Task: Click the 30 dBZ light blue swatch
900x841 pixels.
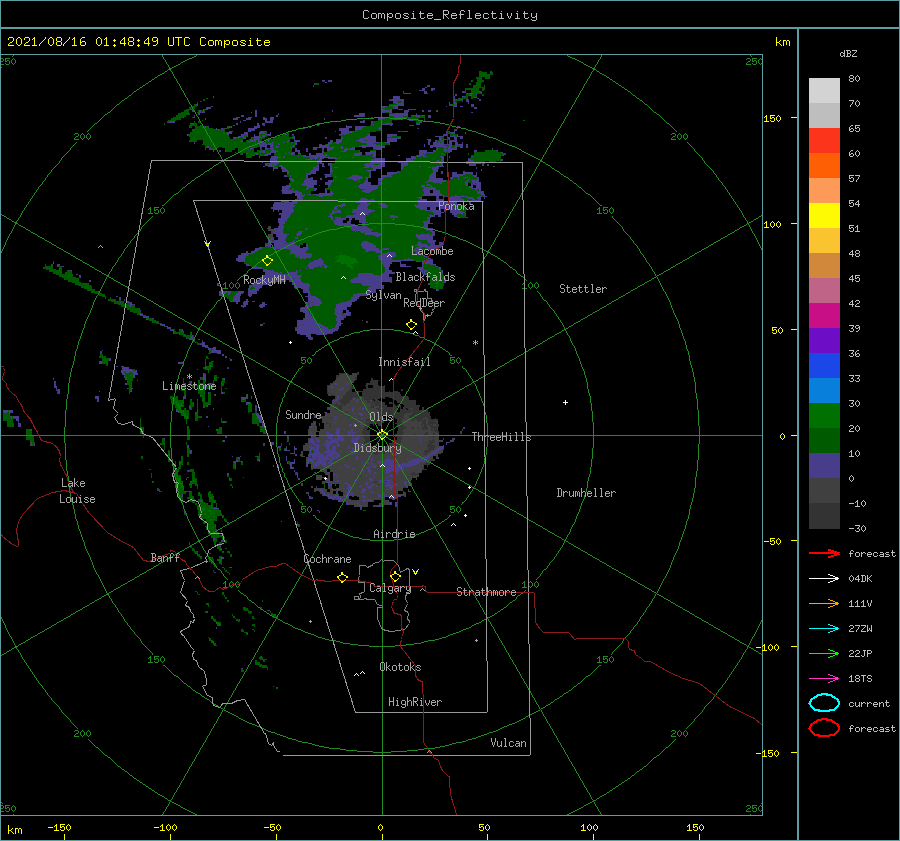Action: [824, 390]
